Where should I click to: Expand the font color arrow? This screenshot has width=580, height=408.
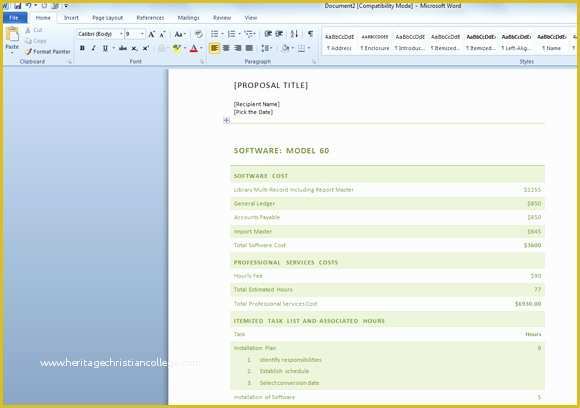click(201, 48)
